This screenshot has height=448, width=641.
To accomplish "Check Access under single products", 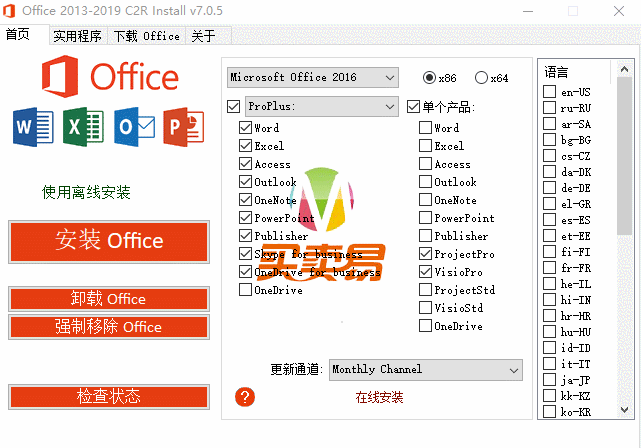I will [x=426, y=164].
